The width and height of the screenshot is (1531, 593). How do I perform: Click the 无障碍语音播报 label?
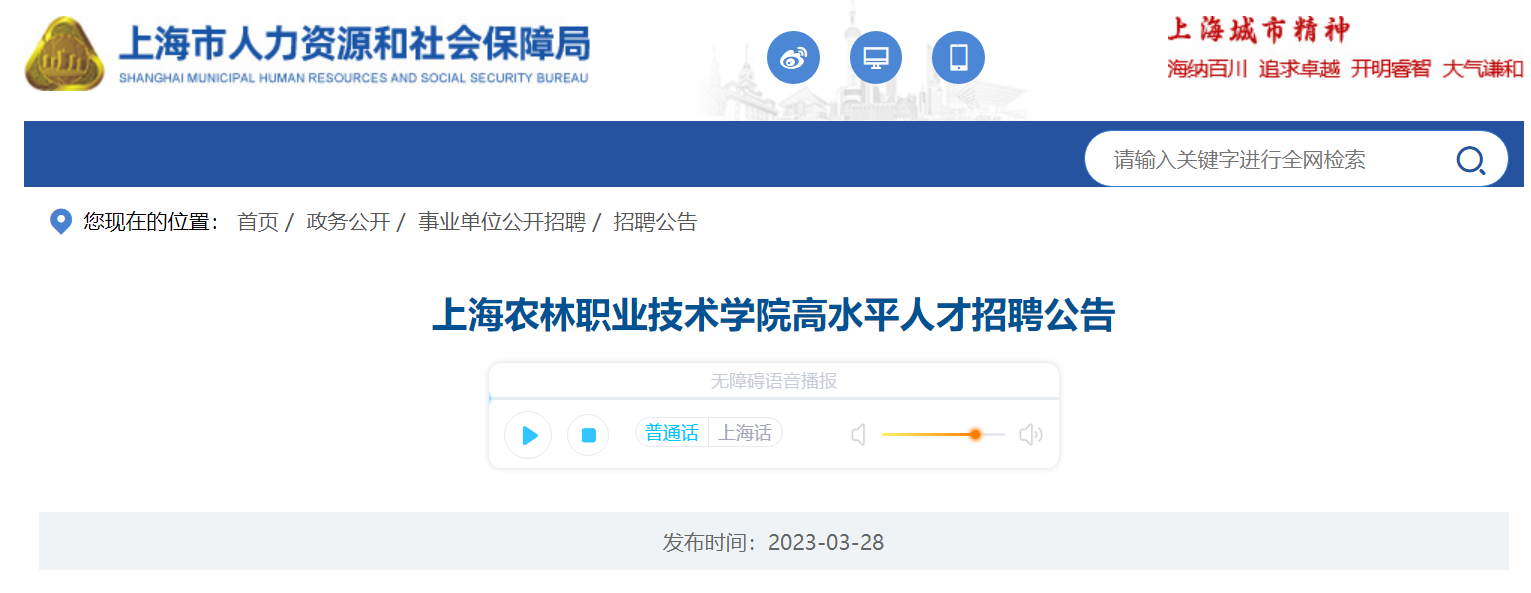coord(773,381)
